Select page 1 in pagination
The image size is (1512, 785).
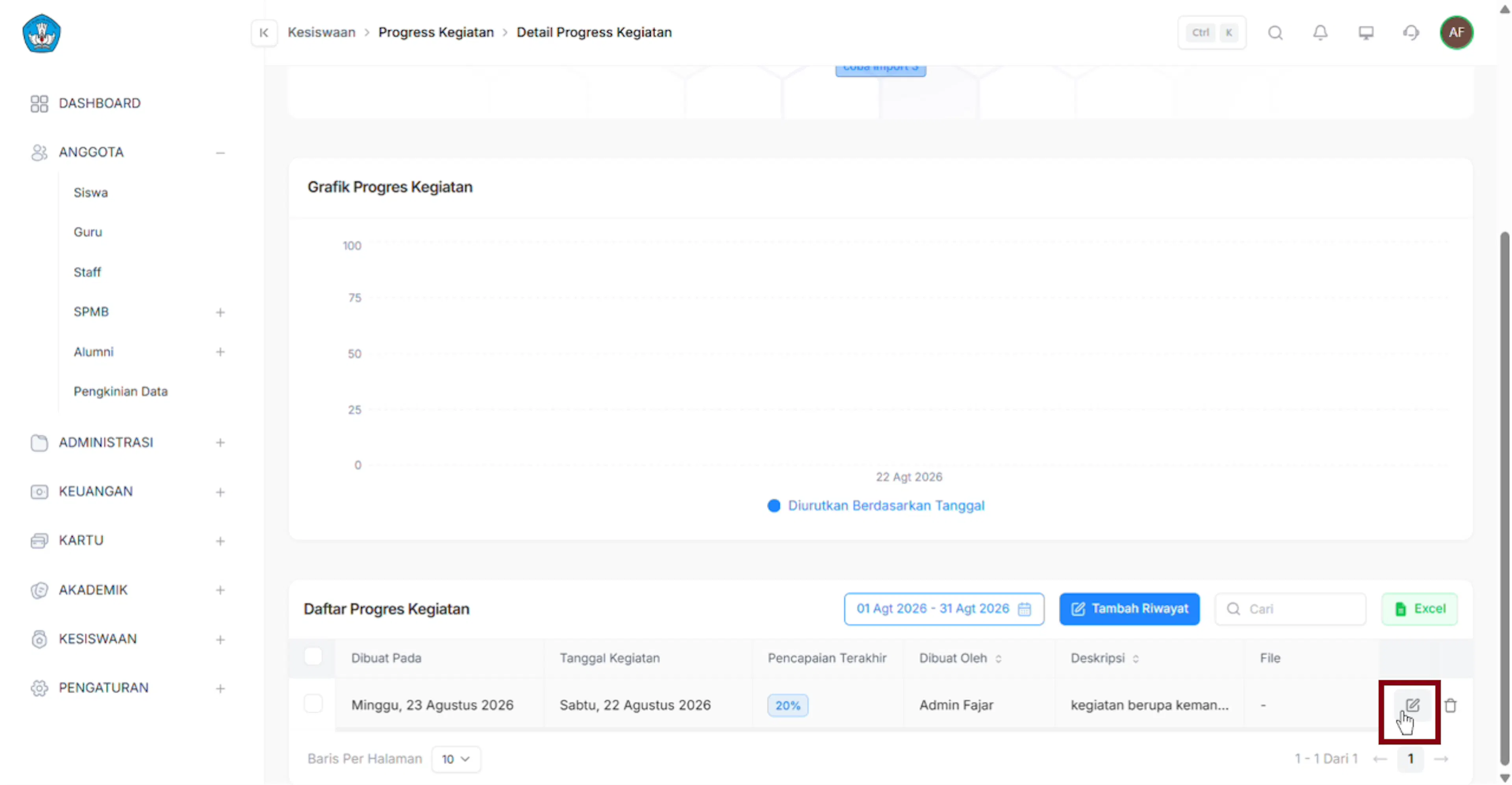[x=1410, y=759]
